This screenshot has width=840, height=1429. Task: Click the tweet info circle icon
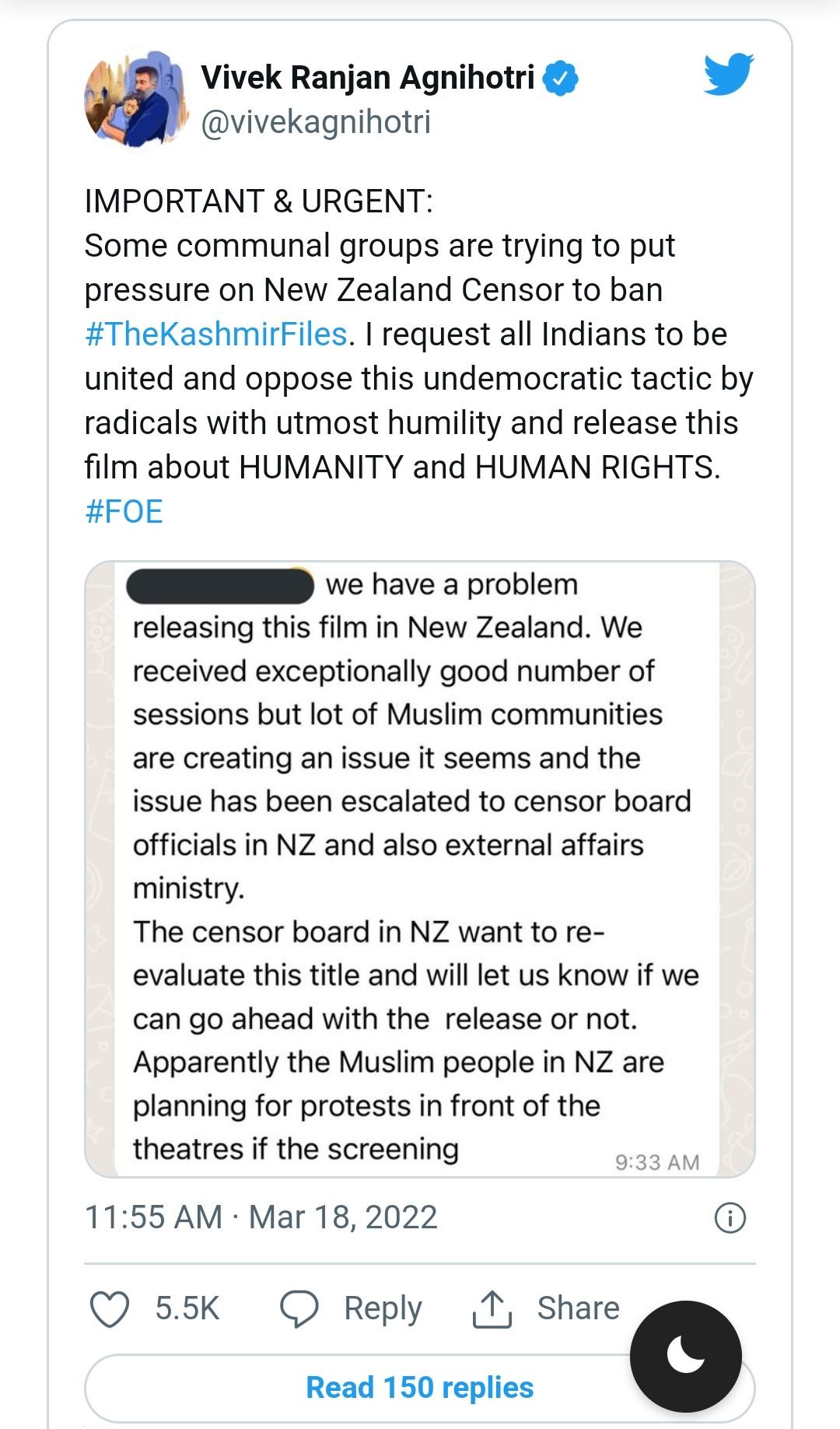tap(730, 1217)
